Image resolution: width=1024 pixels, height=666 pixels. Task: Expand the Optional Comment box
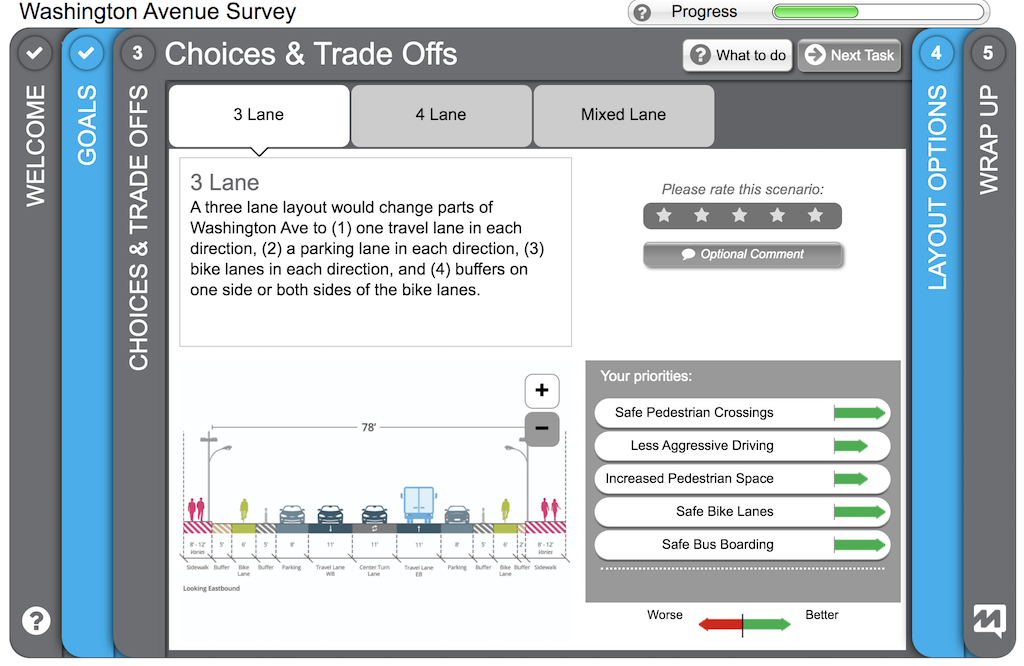click(743, 255)
